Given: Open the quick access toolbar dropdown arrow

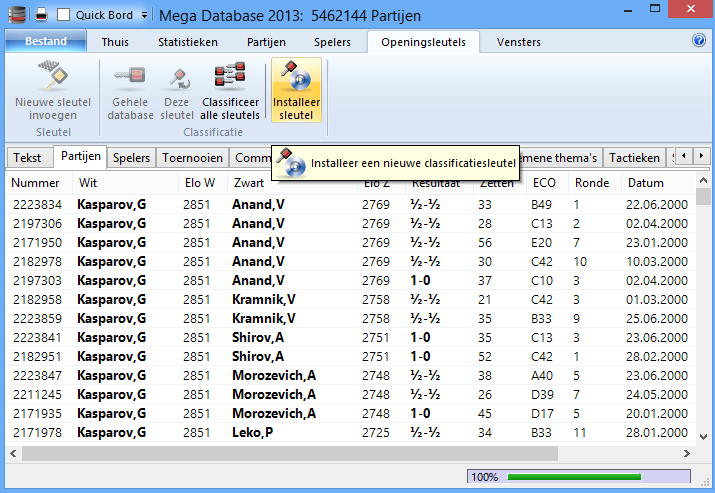Looking at the screenshot, I should [144, 16].
